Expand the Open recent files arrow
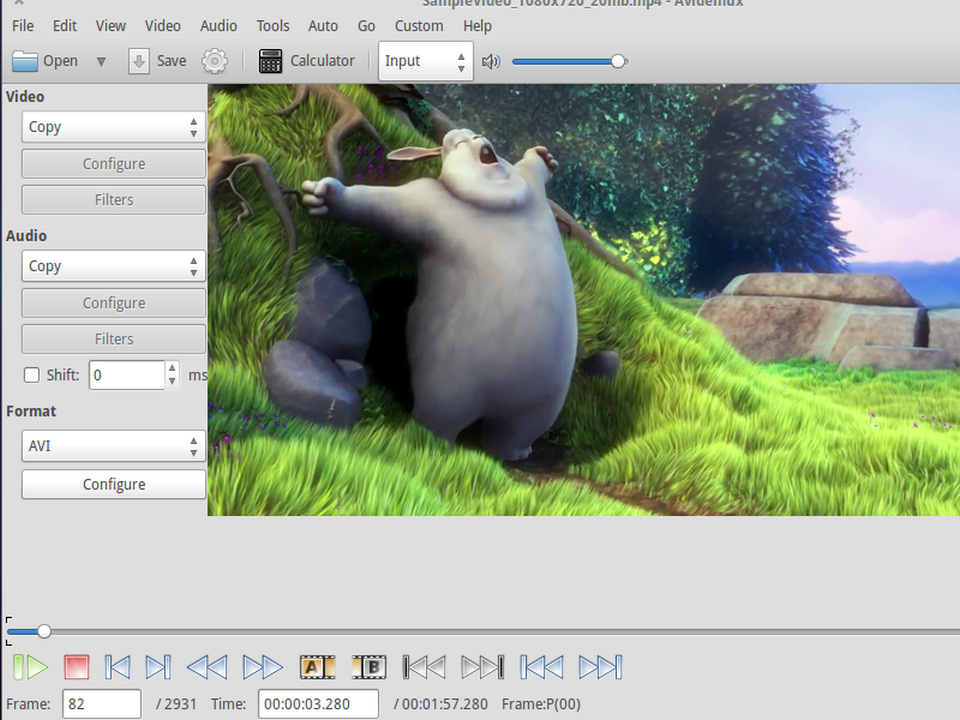The height and width of the screenshot is (720, 960). 101,61
